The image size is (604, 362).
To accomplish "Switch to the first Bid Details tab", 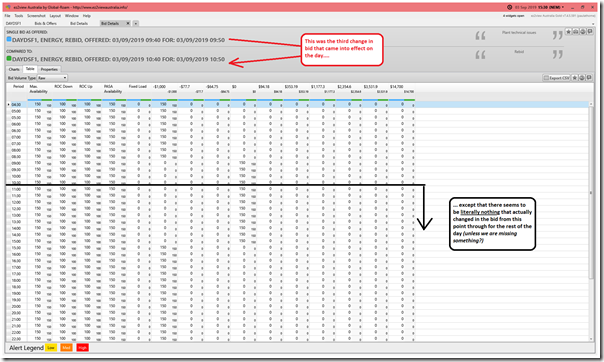I will click(x=79, y=23).
